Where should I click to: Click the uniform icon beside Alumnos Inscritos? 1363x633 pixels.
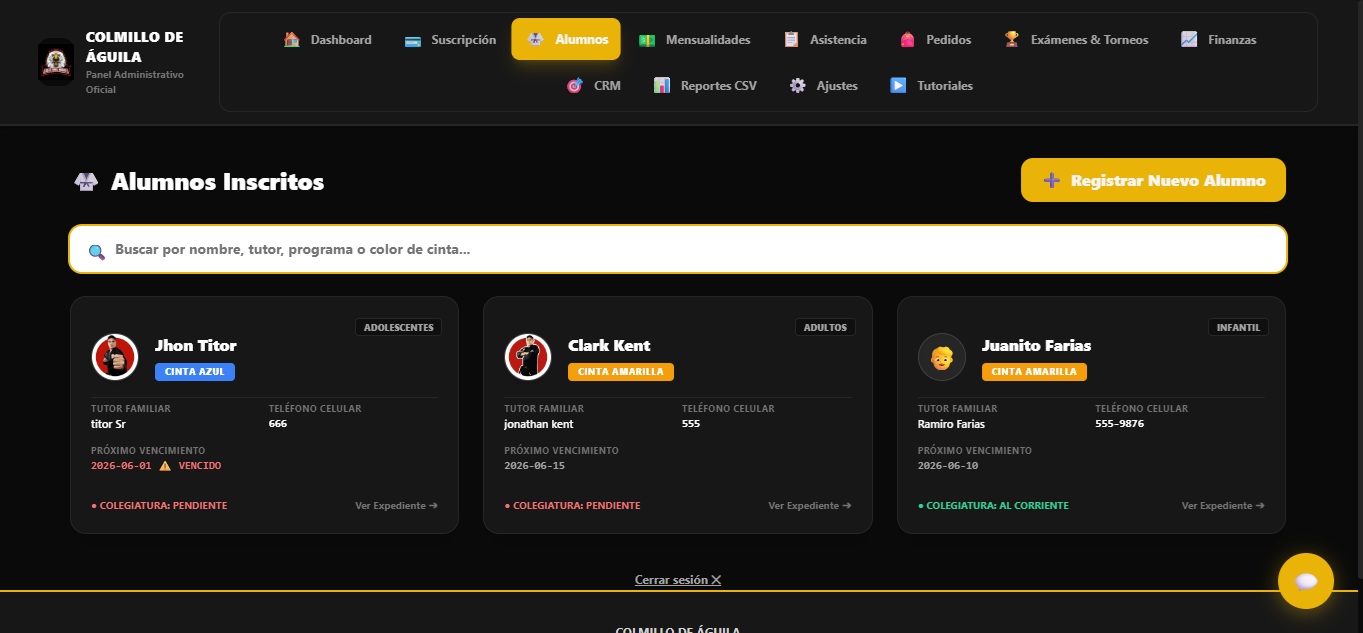pyautogui.click(x=86, y=182)
